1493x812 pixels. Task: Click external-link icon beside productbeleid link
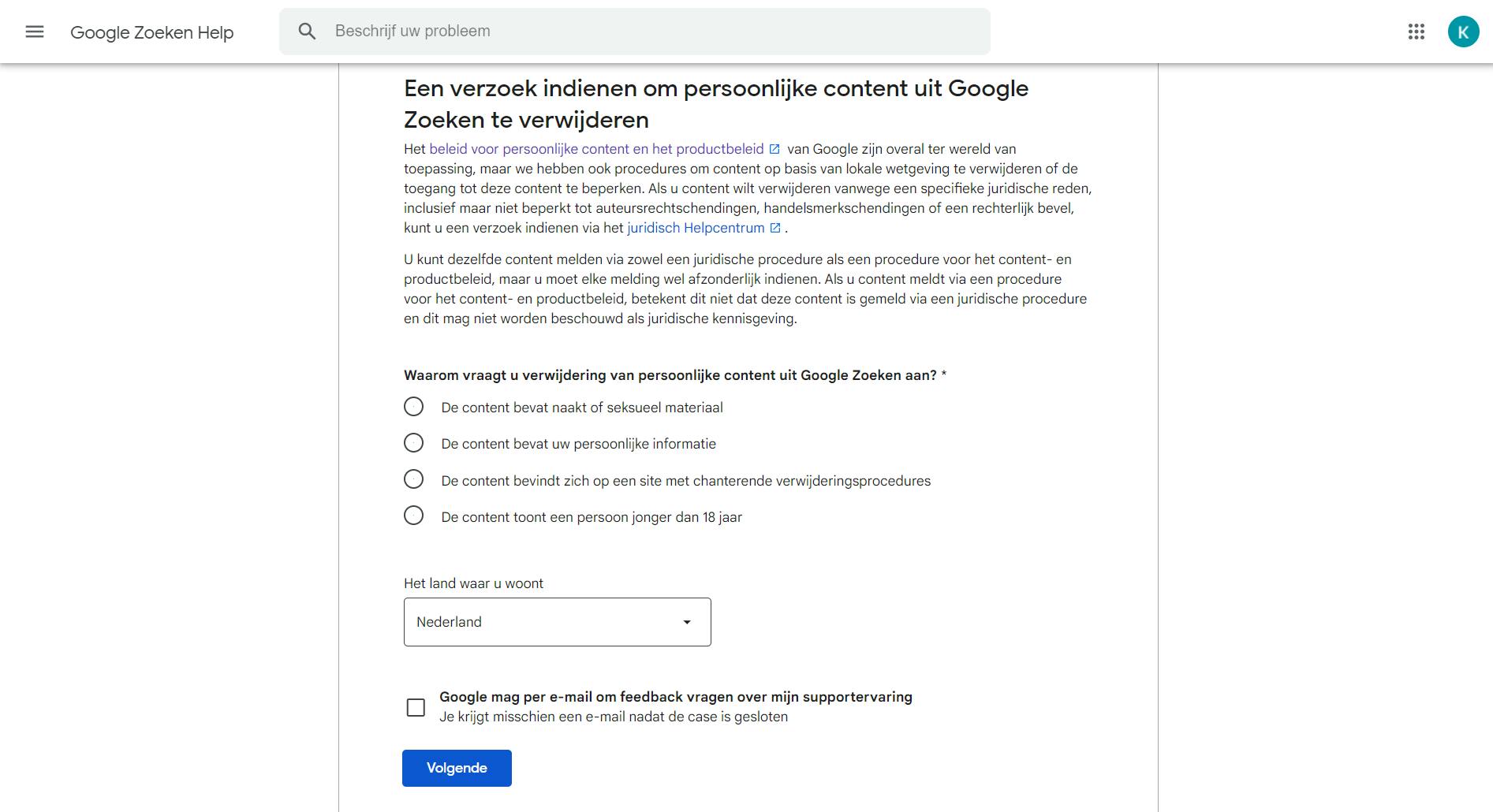774,149
